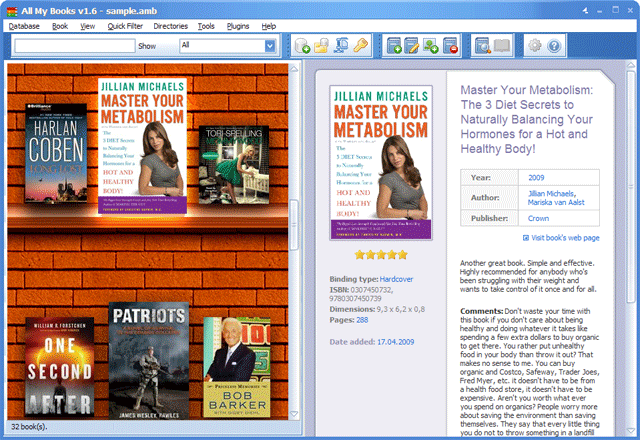This screenshot has height=440, width=640.
Task: Open the Plugins menu
Action: [x=239, y=25]
